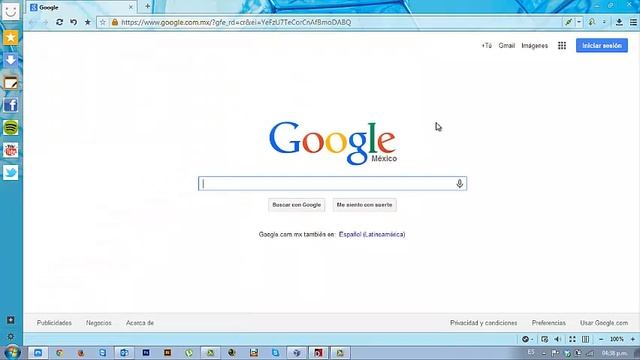Close the Google tab
Screen dimensions: 640x360
(x=131, y=7)
